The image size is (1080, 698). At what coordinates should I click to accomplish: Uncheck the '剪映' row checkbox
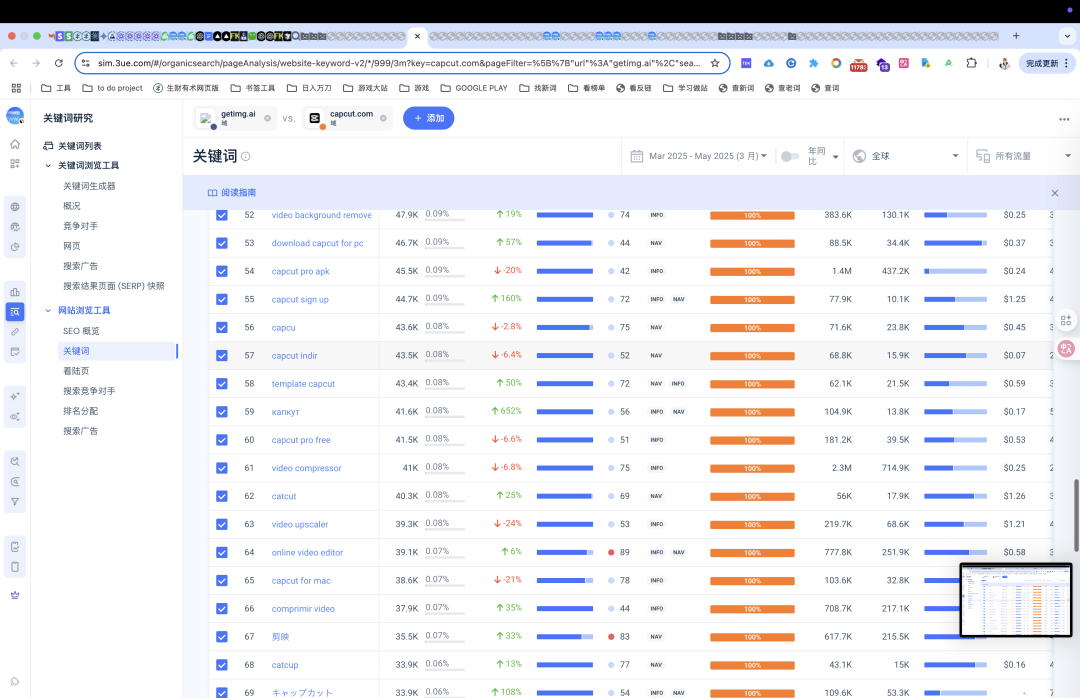tap(222, 637)
